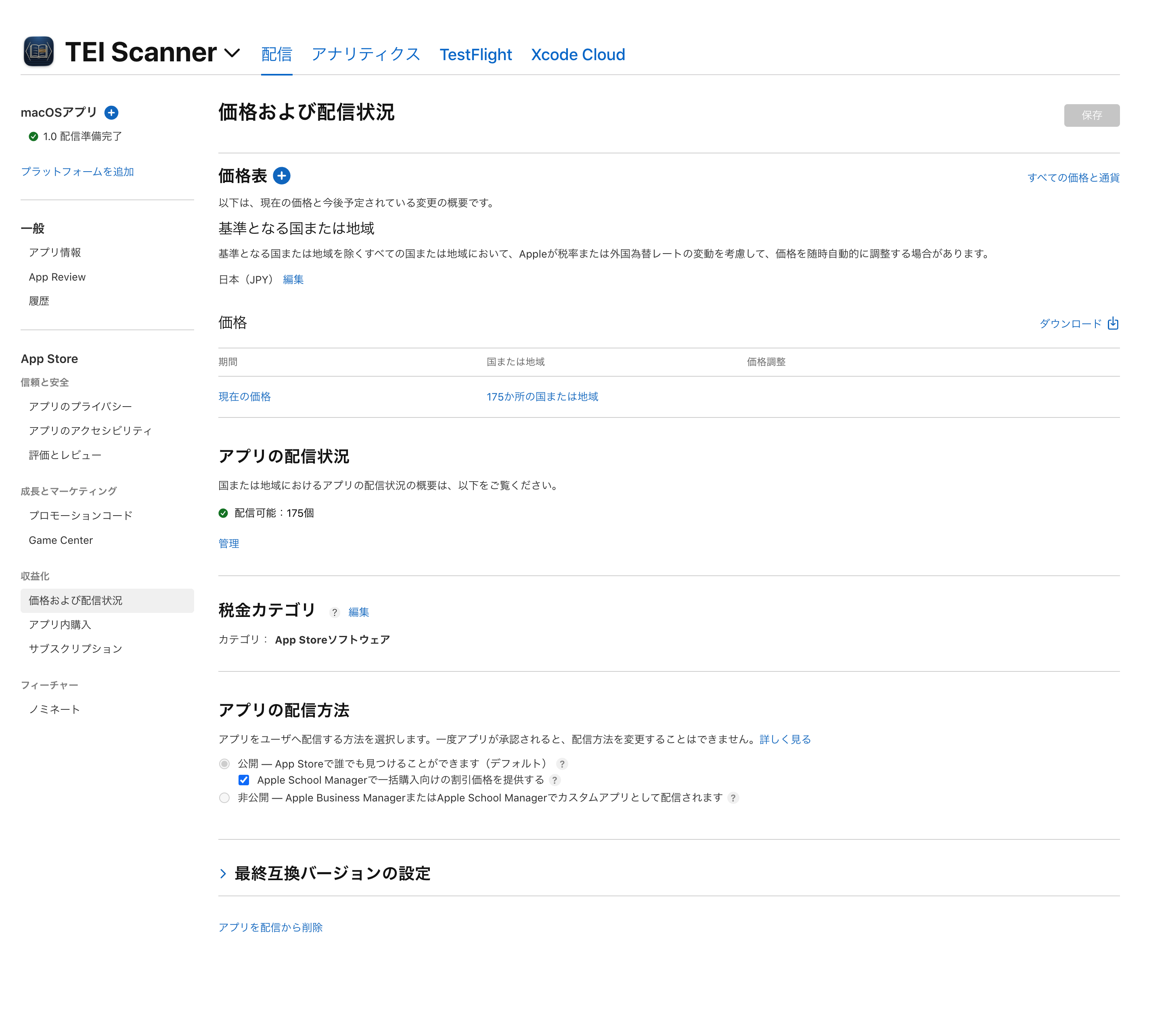1168x1036 pixels.
Task: Edit the 税金カテゴリ
Action: tap(359, 612)
